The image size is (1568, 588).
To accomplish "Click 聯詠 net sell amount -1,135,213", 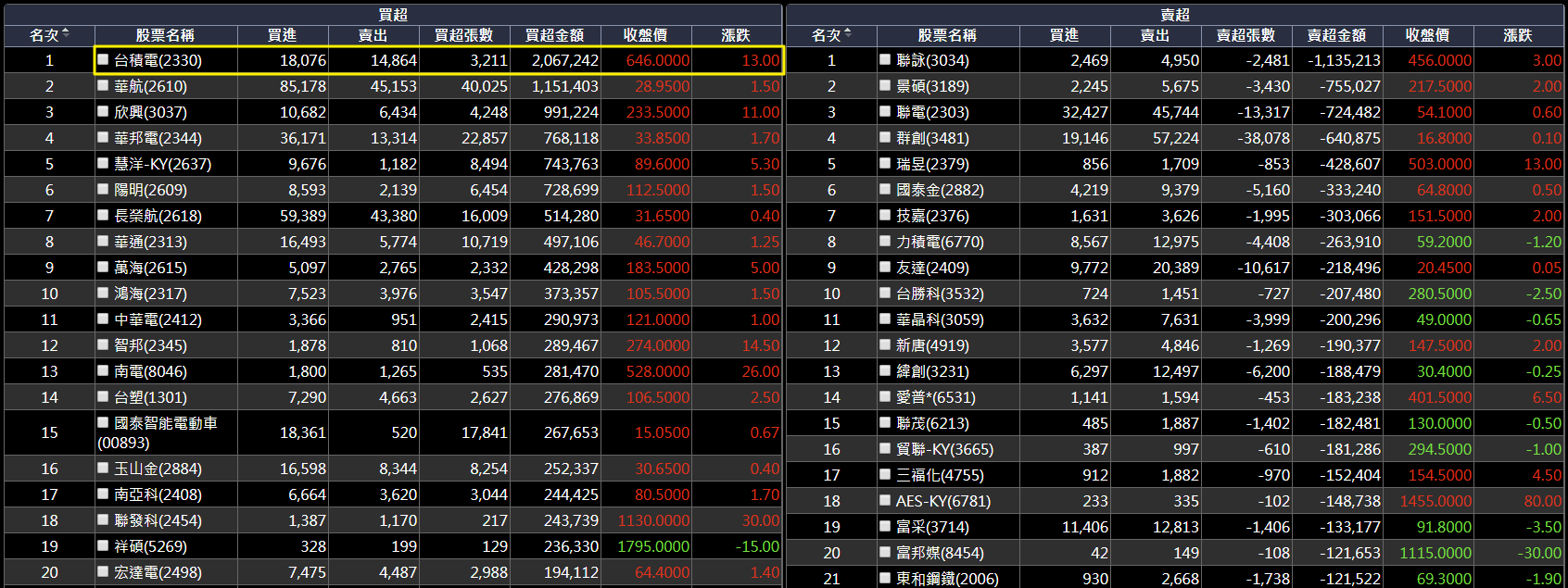I will [1344, 60].
